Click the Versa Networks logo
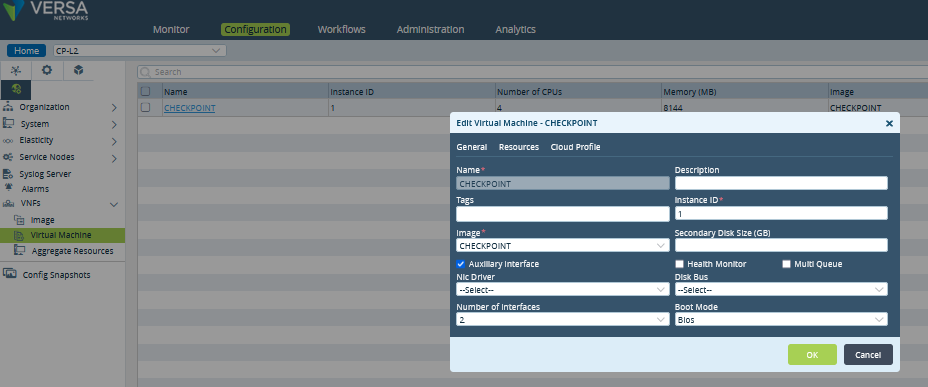 [47, 10]
